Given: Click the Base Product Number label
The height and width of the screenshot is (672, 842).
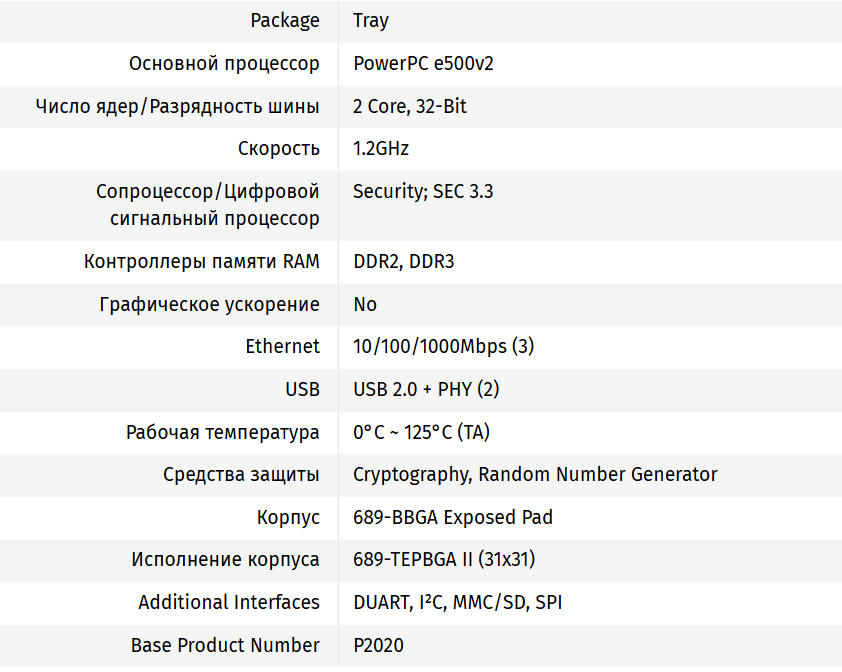Looking at the screenshot, I should click(225, 646).
